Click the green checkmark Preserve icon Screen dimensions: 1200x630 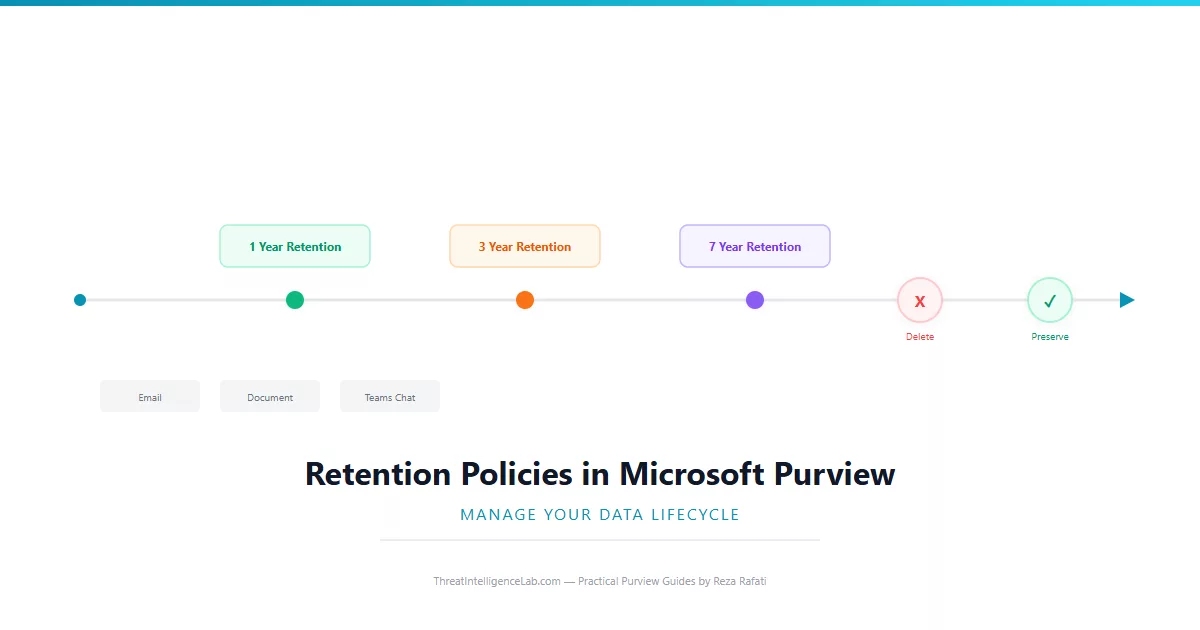click(x=1050, y=300)
